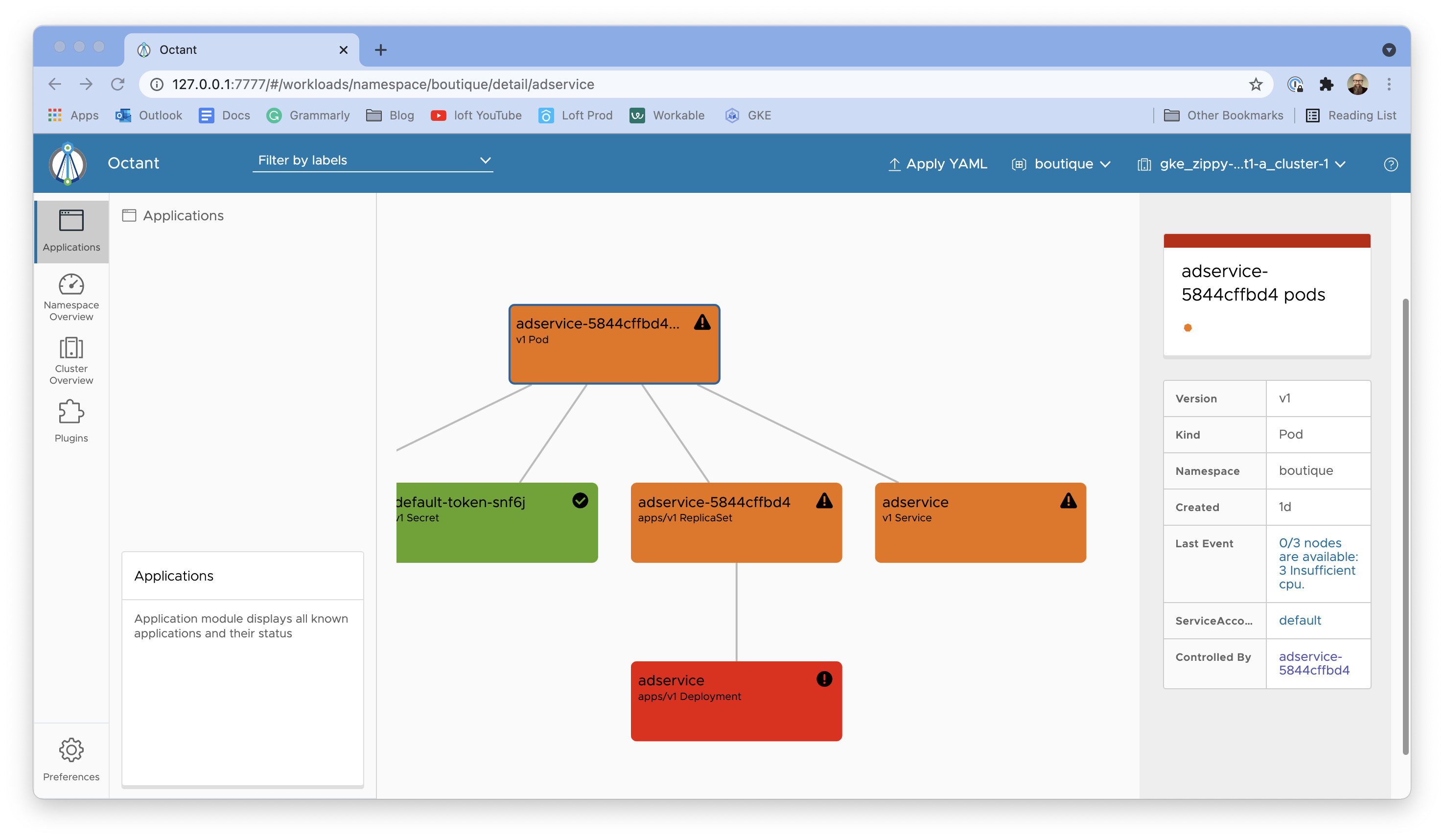Open the gke cluster context dropdown
The height and width of the screenshot is (840, 1444).
1242,164
